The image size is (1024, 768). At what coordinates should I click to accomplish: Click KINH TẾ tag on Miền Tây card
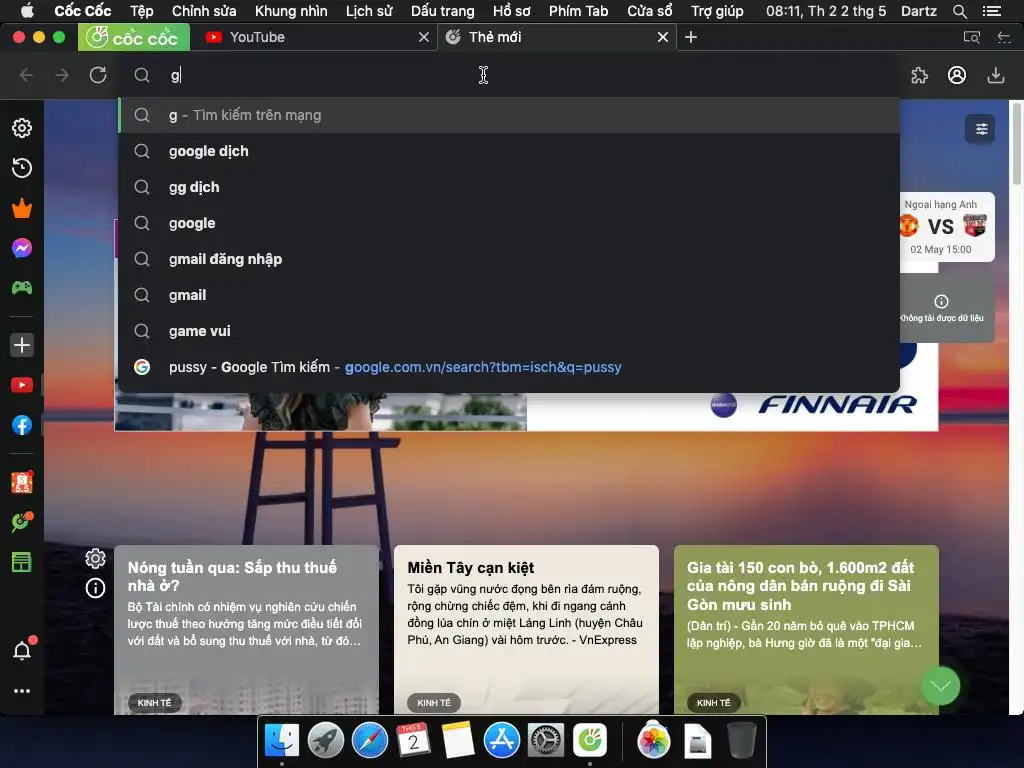434,703
